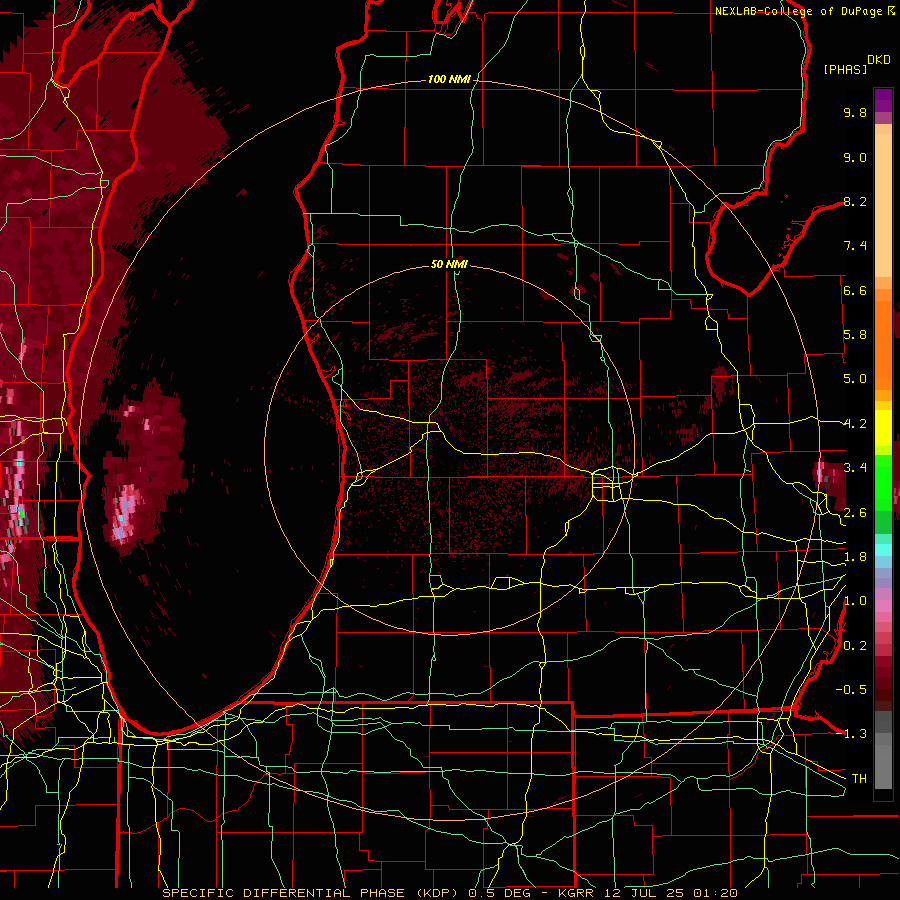Click the 1.8 legend value

point(855,557)
